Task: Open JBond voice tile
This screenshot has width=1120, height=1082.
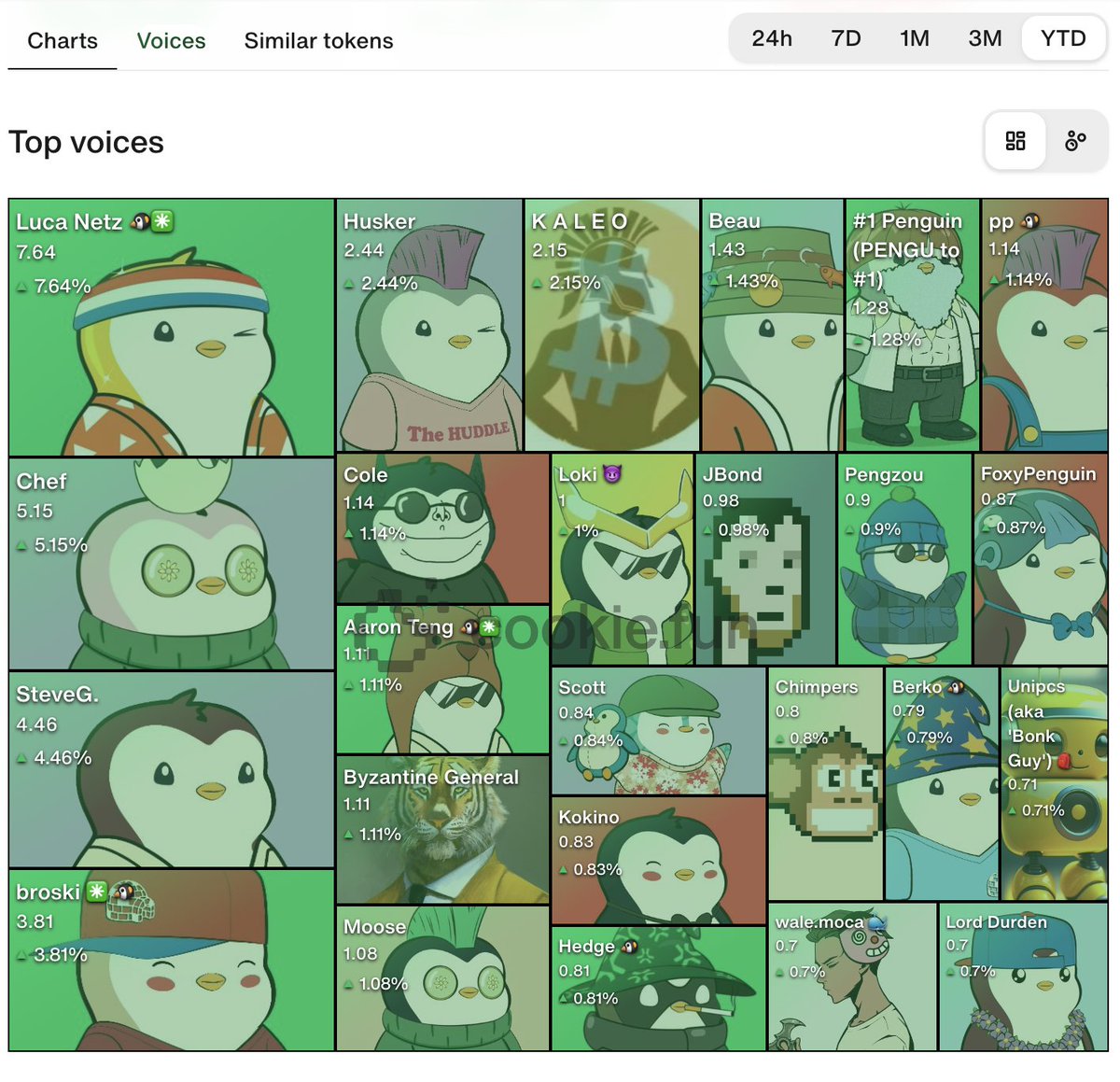Action: pos(765,559)
